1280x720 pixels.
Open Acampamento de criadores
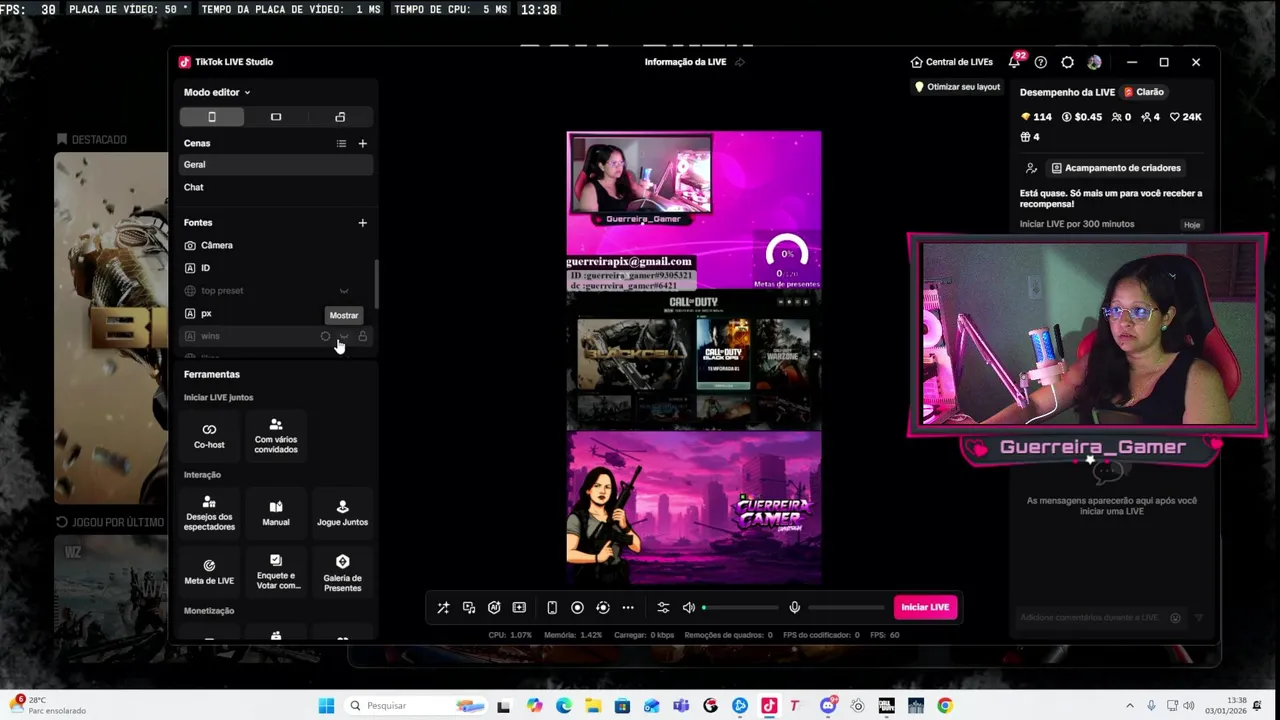[x=1115, y=168]
